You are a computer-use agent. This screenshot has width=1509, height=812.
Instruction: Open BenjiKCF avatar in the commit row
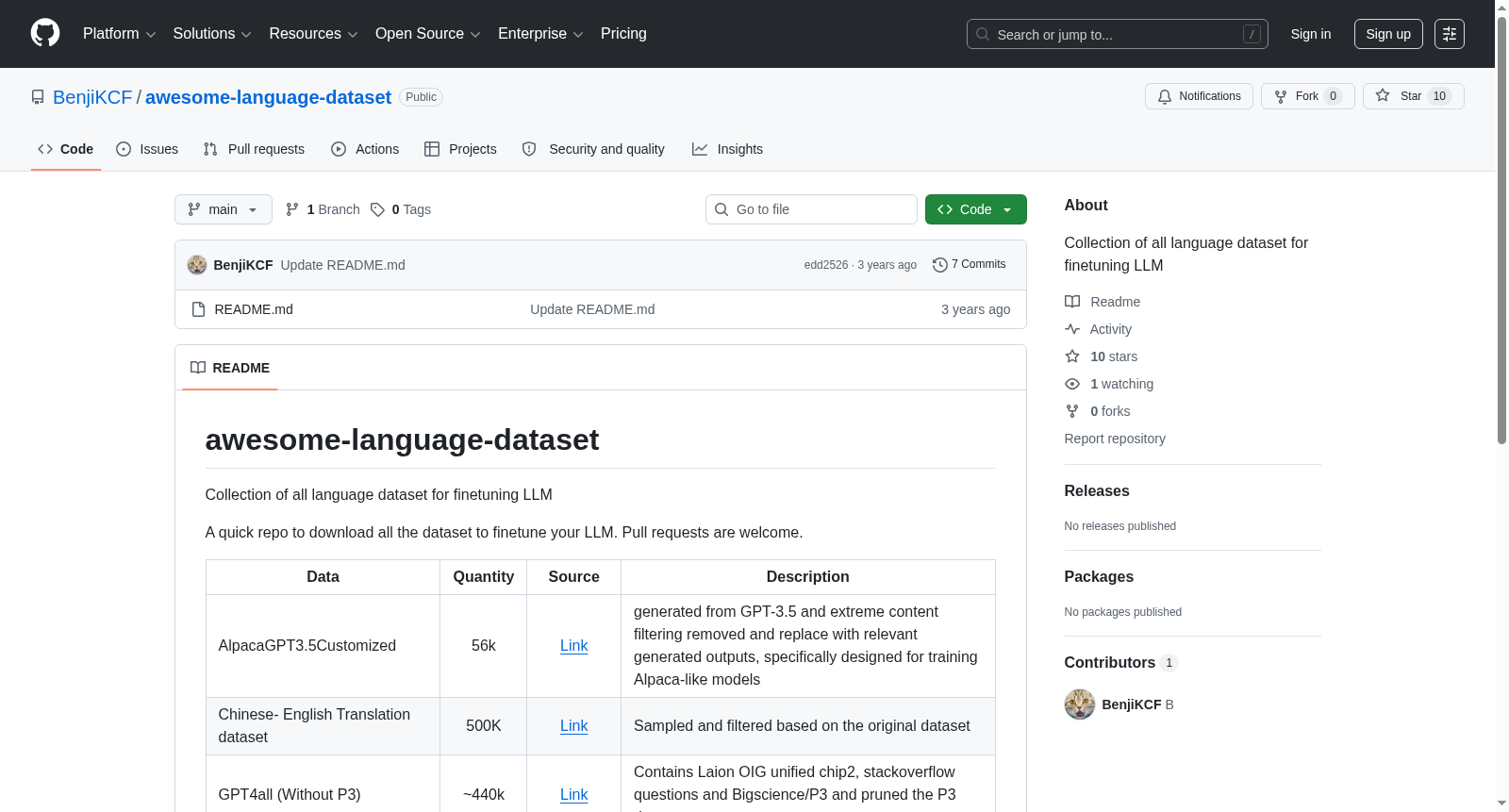click(197, 265)
